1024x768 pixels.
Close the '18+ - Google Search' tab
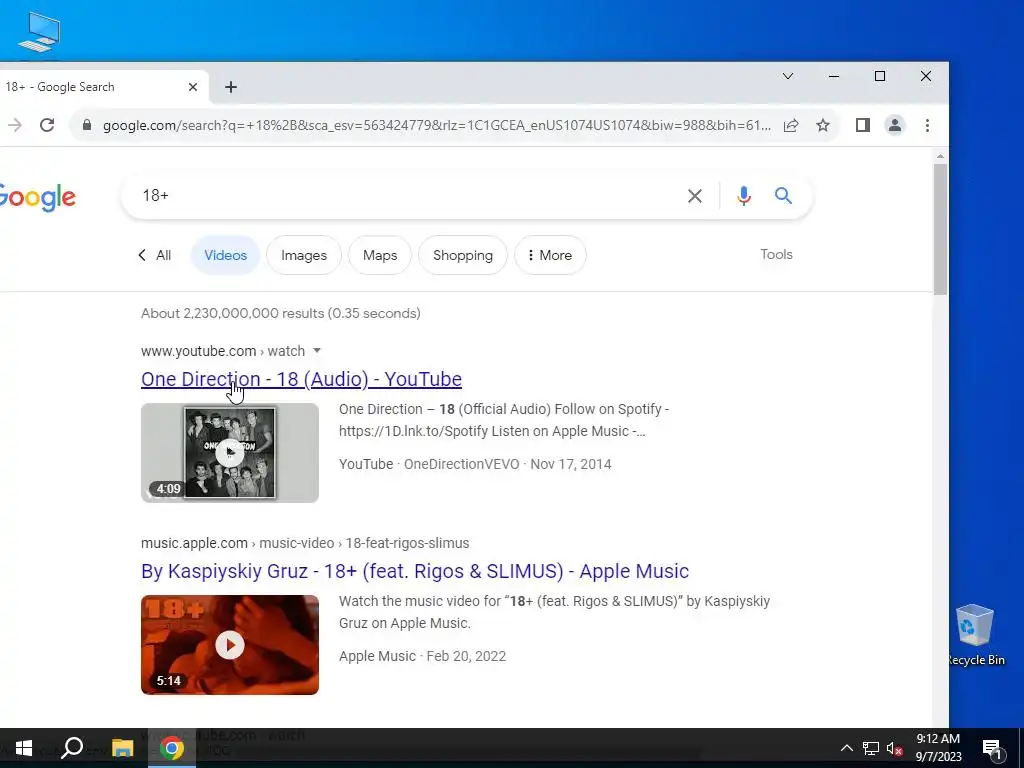point(193,87)
